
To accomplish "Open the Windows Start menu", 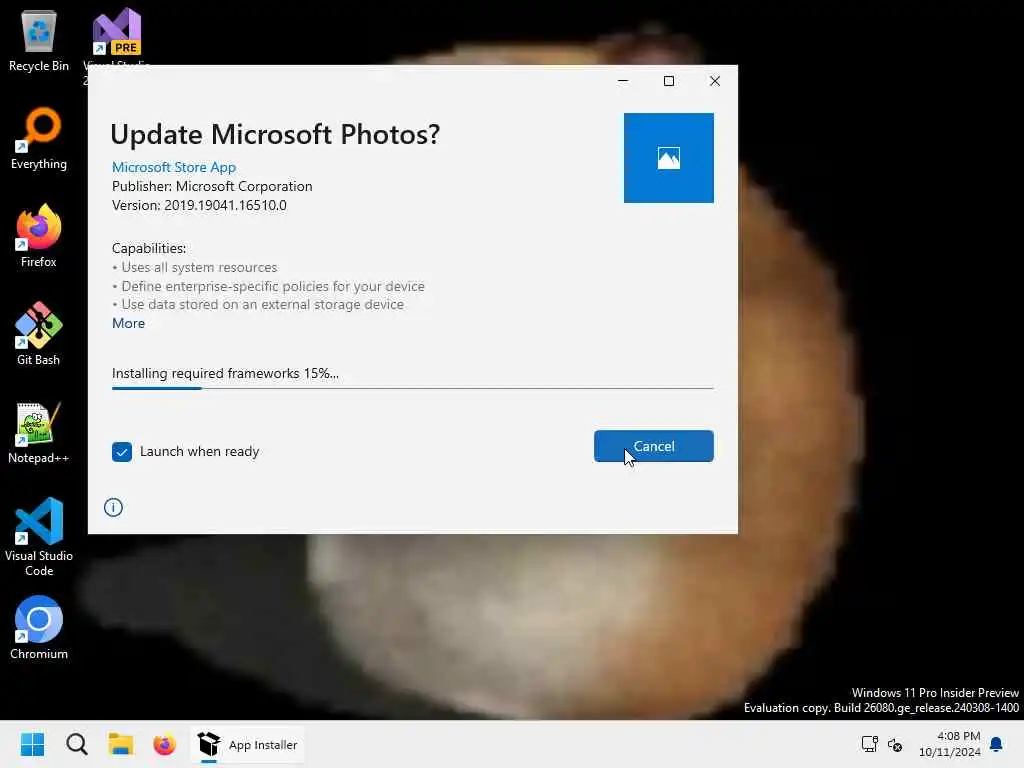I will [32, 744].
